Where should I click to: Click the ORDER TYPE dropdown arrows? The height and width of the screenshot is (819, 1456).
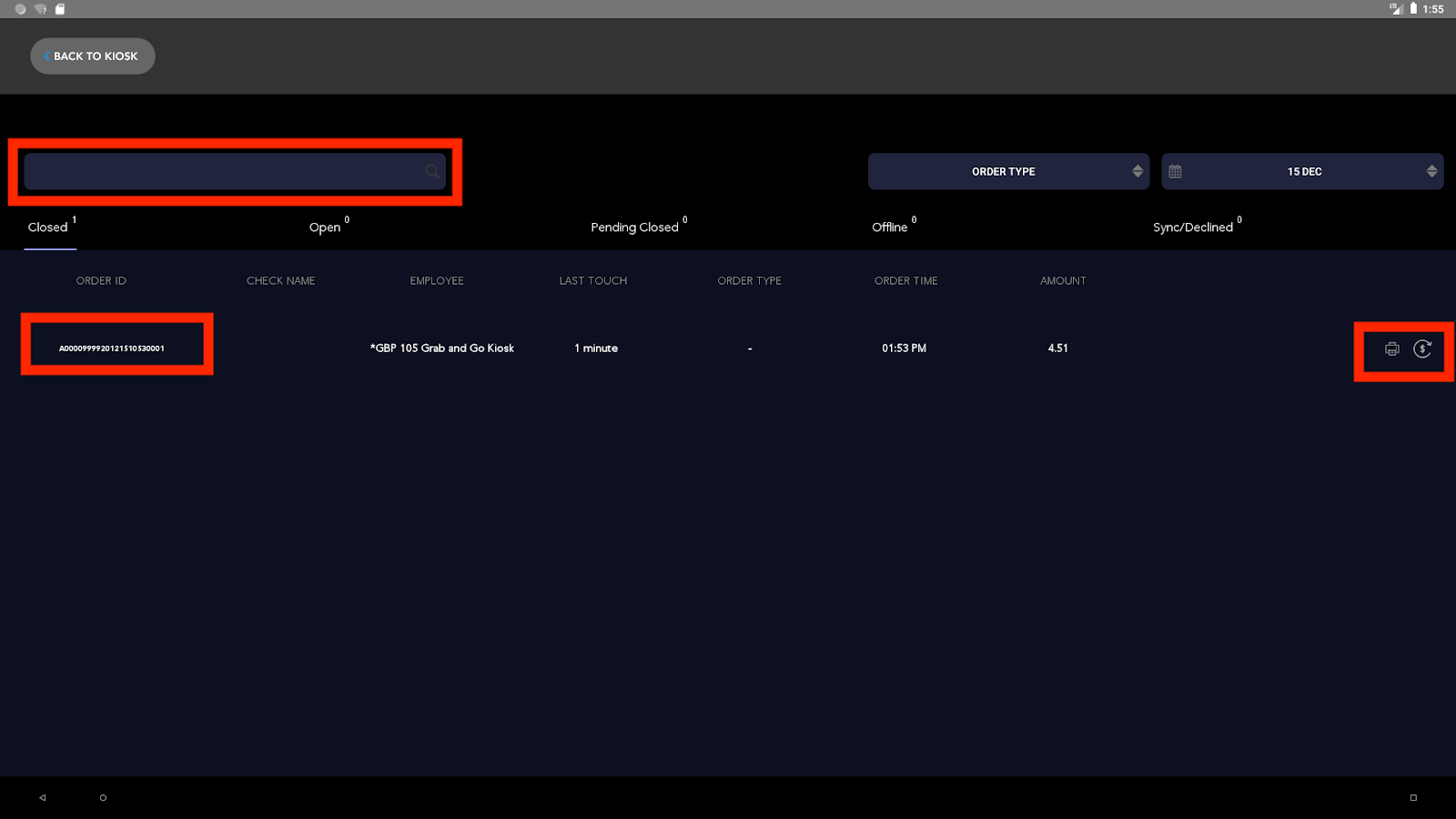point(1137,171)
